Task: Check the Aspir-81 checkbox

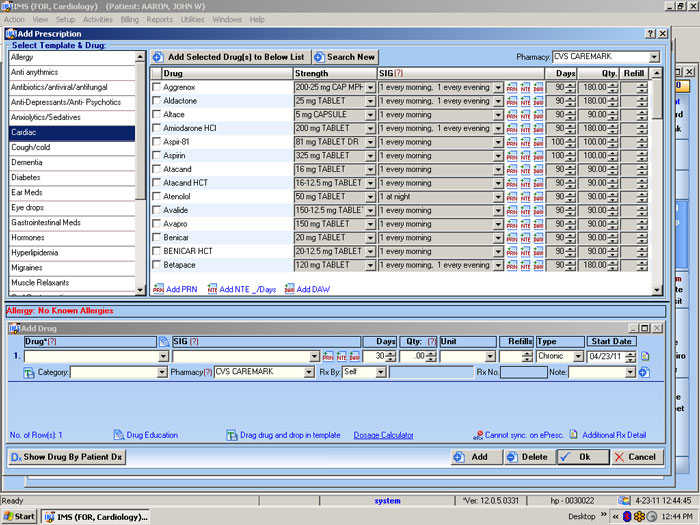Action: pyautogui.click(x=156, y=142)
